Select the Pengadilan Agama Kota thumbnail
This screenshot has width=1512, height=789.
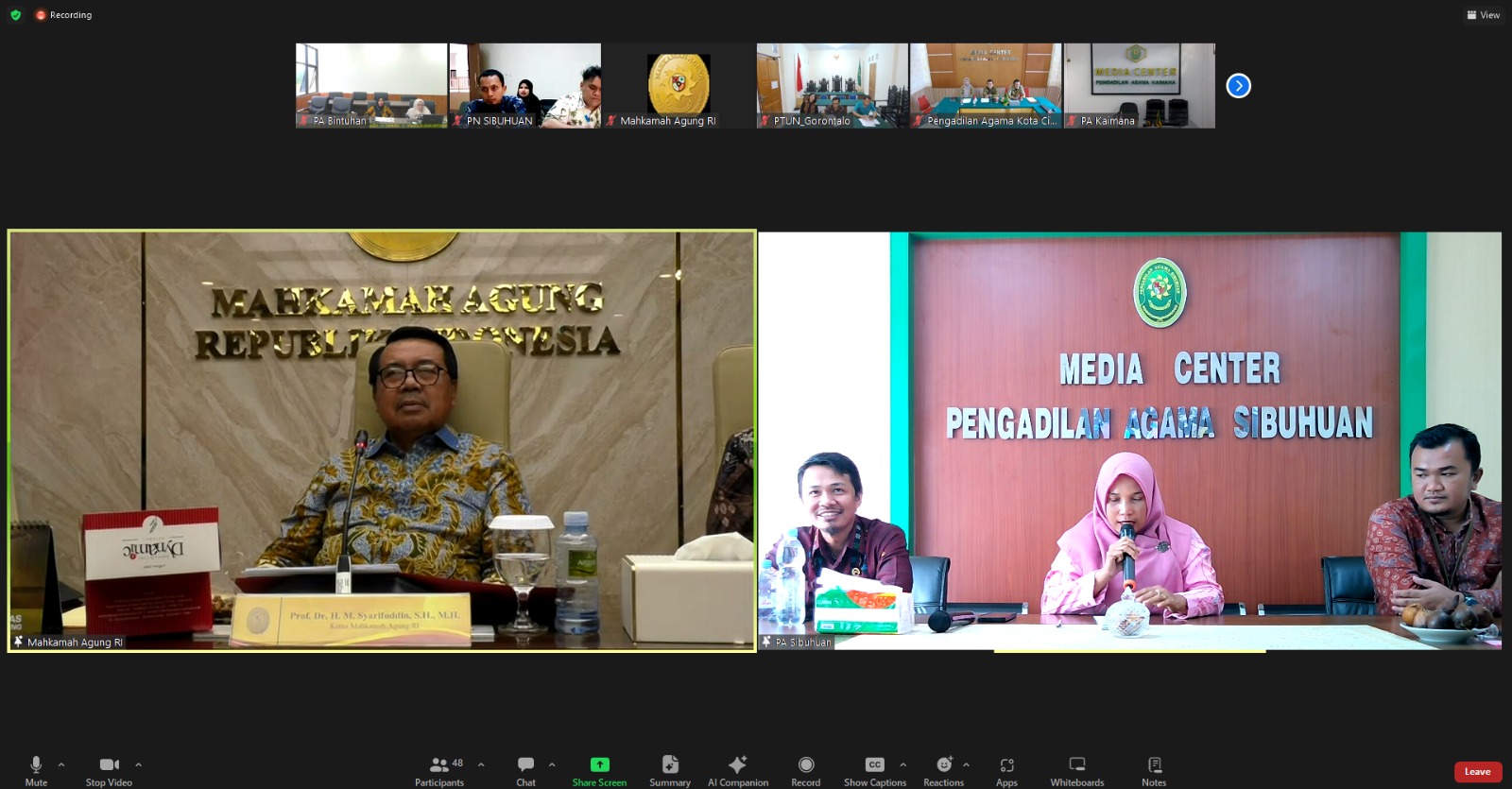986,86
